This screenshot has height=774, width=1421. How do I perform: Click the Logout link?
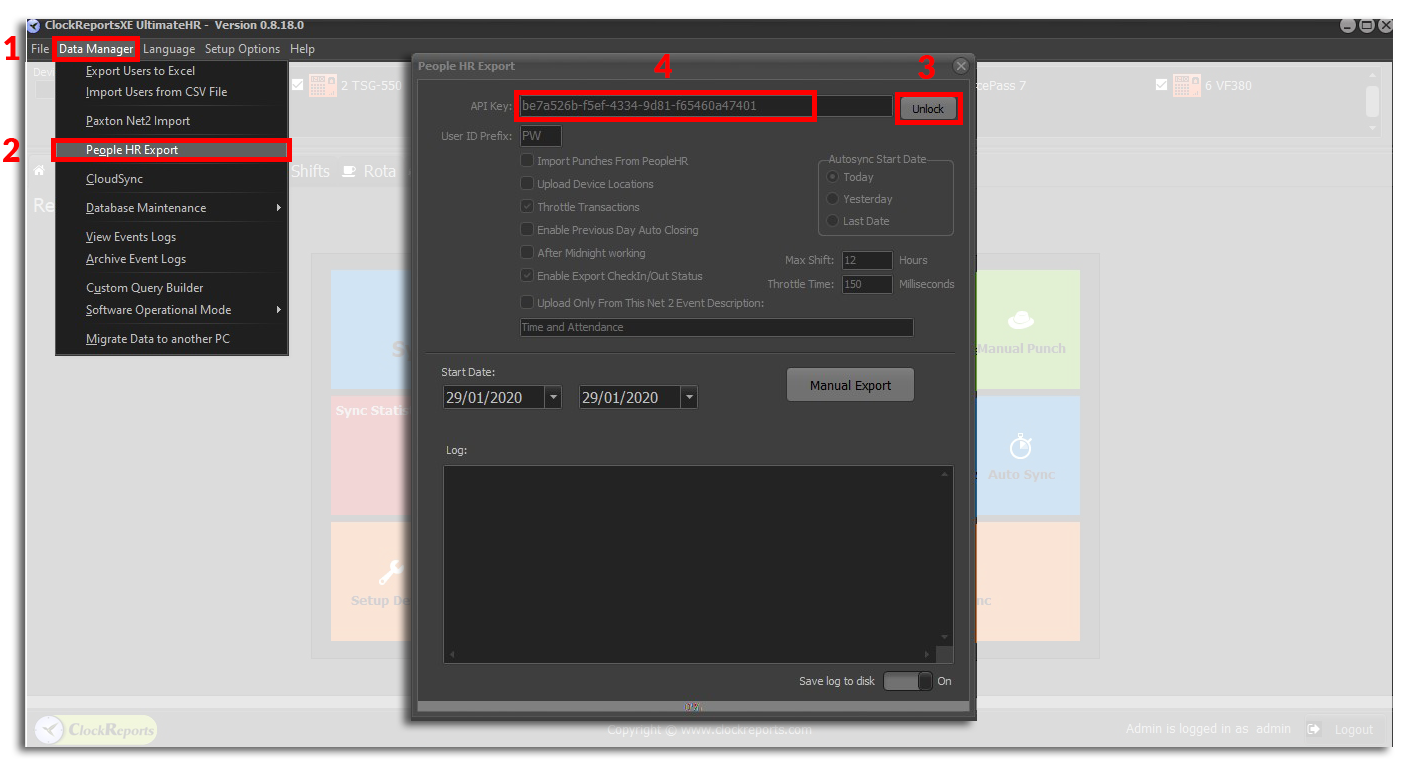(1353, 729)
